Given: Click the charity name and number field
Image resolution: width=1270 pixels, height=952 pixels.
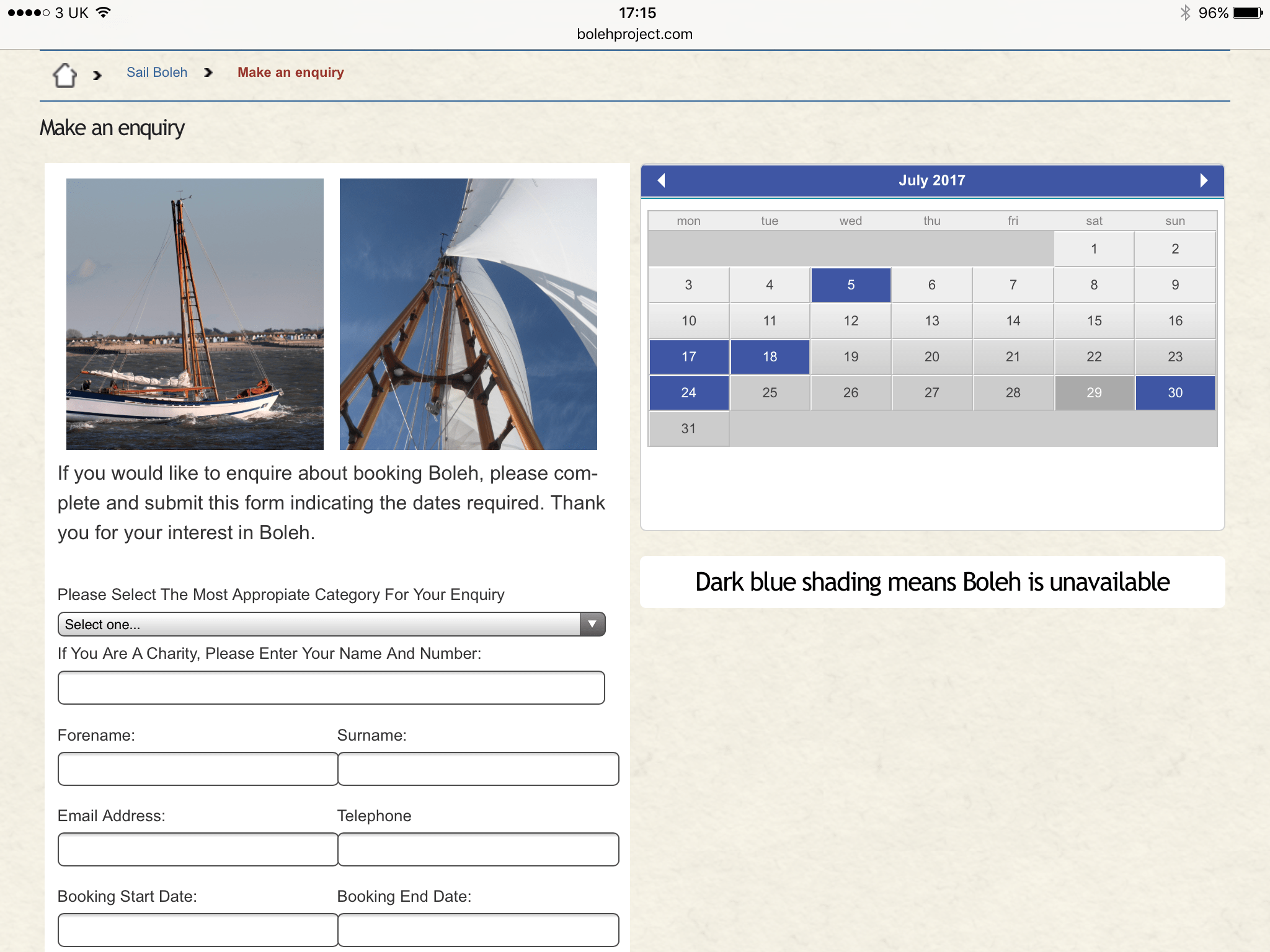Looking at the screenshot, I should pos(331,687).
